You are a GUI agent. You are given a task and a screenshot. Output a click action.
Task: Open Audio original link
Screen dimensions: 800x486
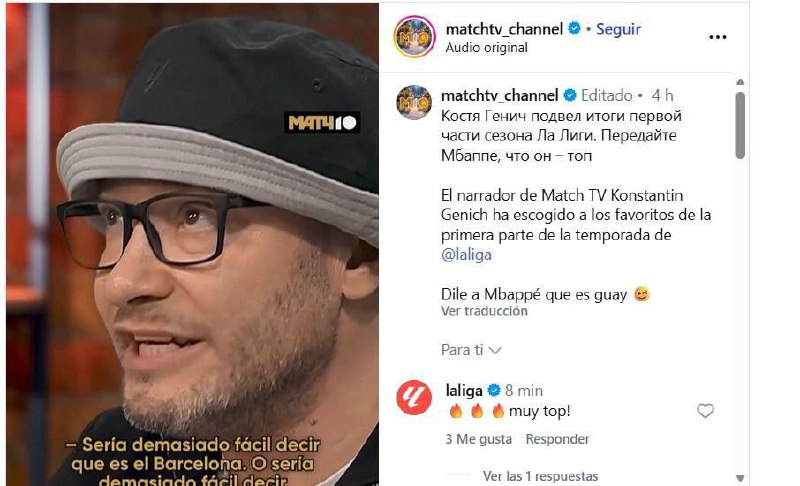[487, 47]
